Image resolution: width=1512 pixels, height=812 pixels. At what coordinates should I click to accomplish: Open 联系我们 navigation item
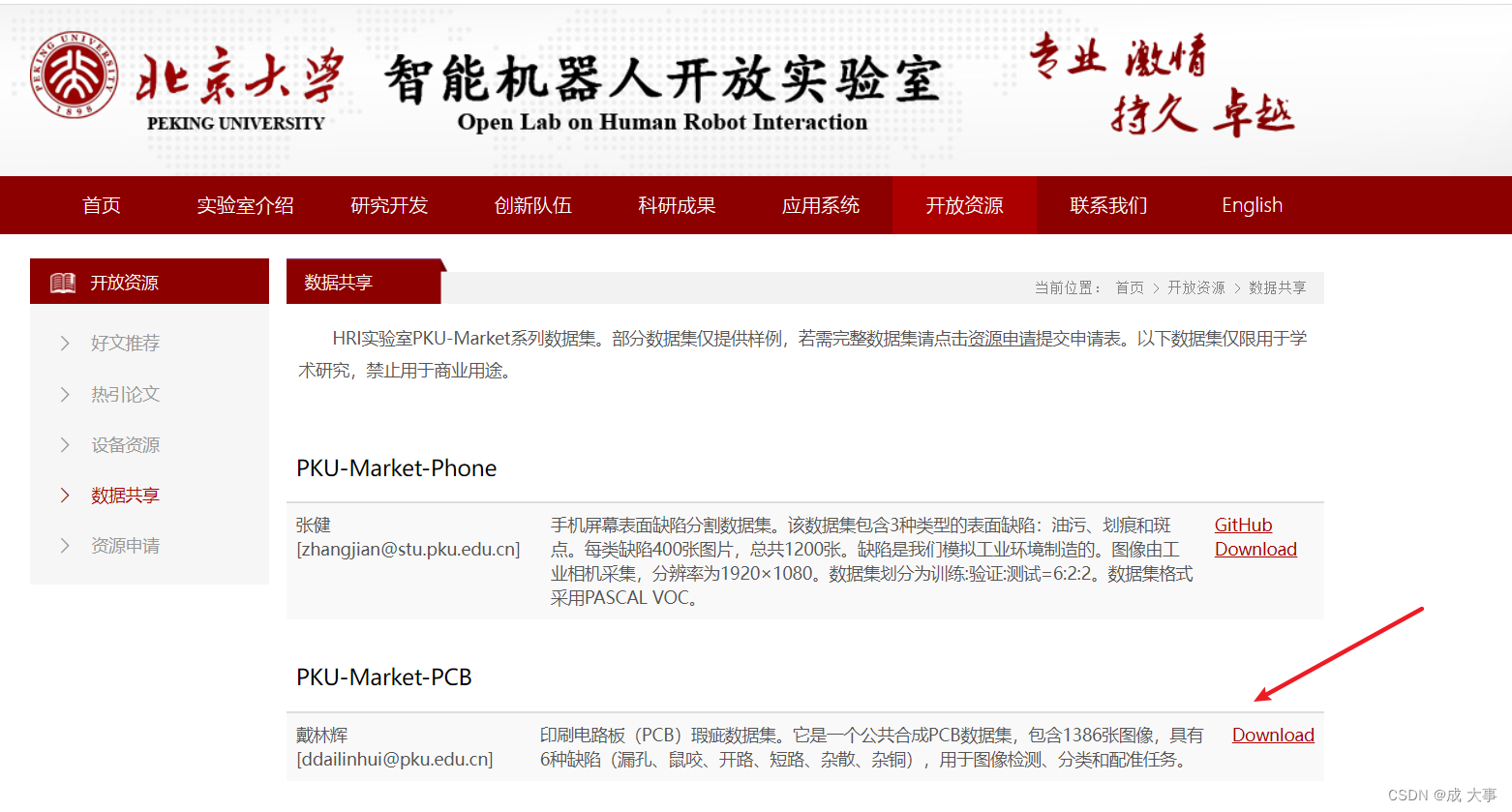[x=1108, y=205]
